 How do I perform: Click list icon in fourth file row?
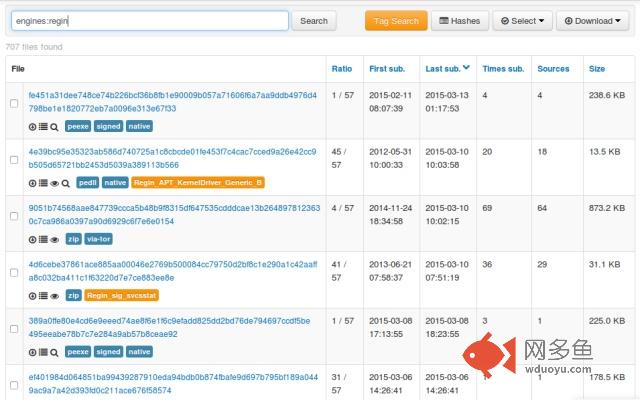click(x=43, y=295)
